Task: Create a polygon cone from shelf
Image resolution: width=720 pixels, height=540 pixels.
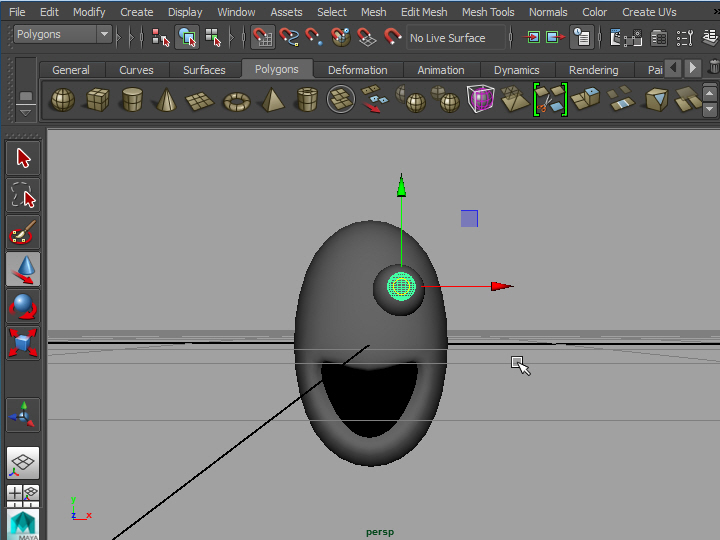Action: [x=167, y=100]
